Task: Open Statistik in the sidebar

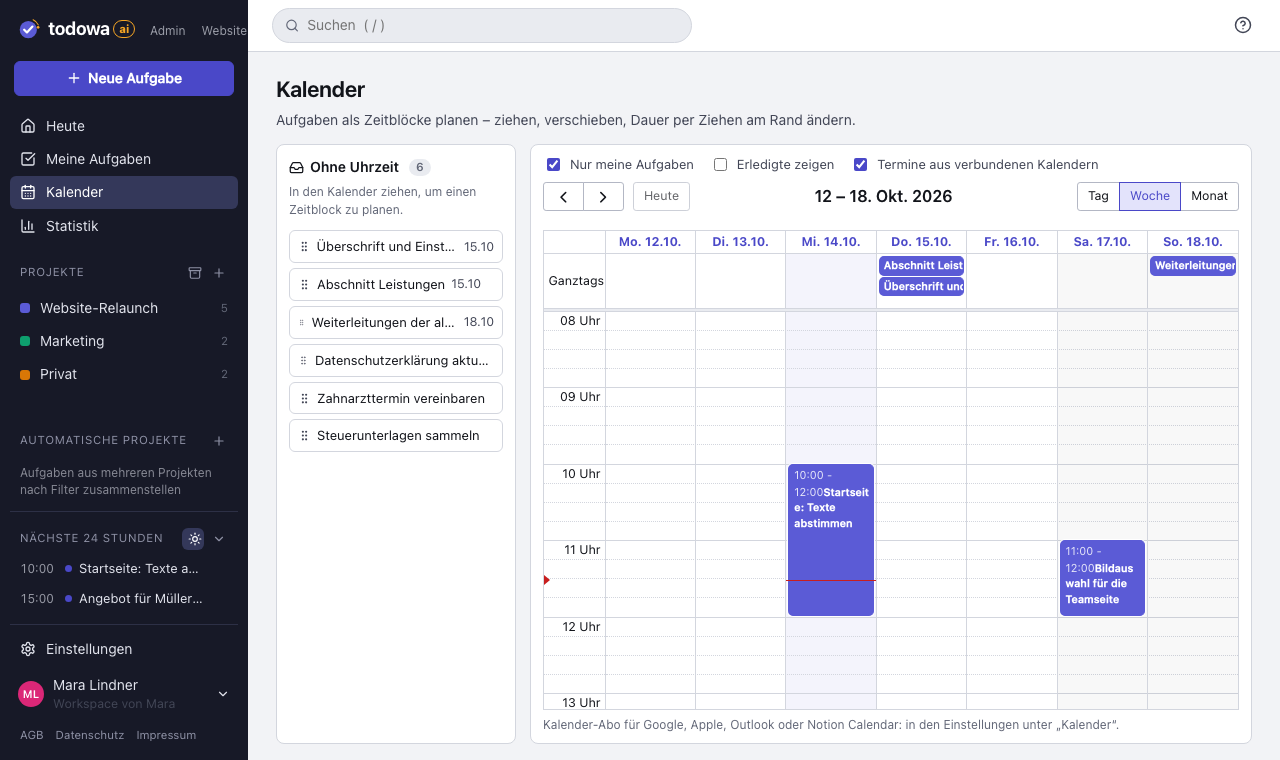Action: coord(124,226)
